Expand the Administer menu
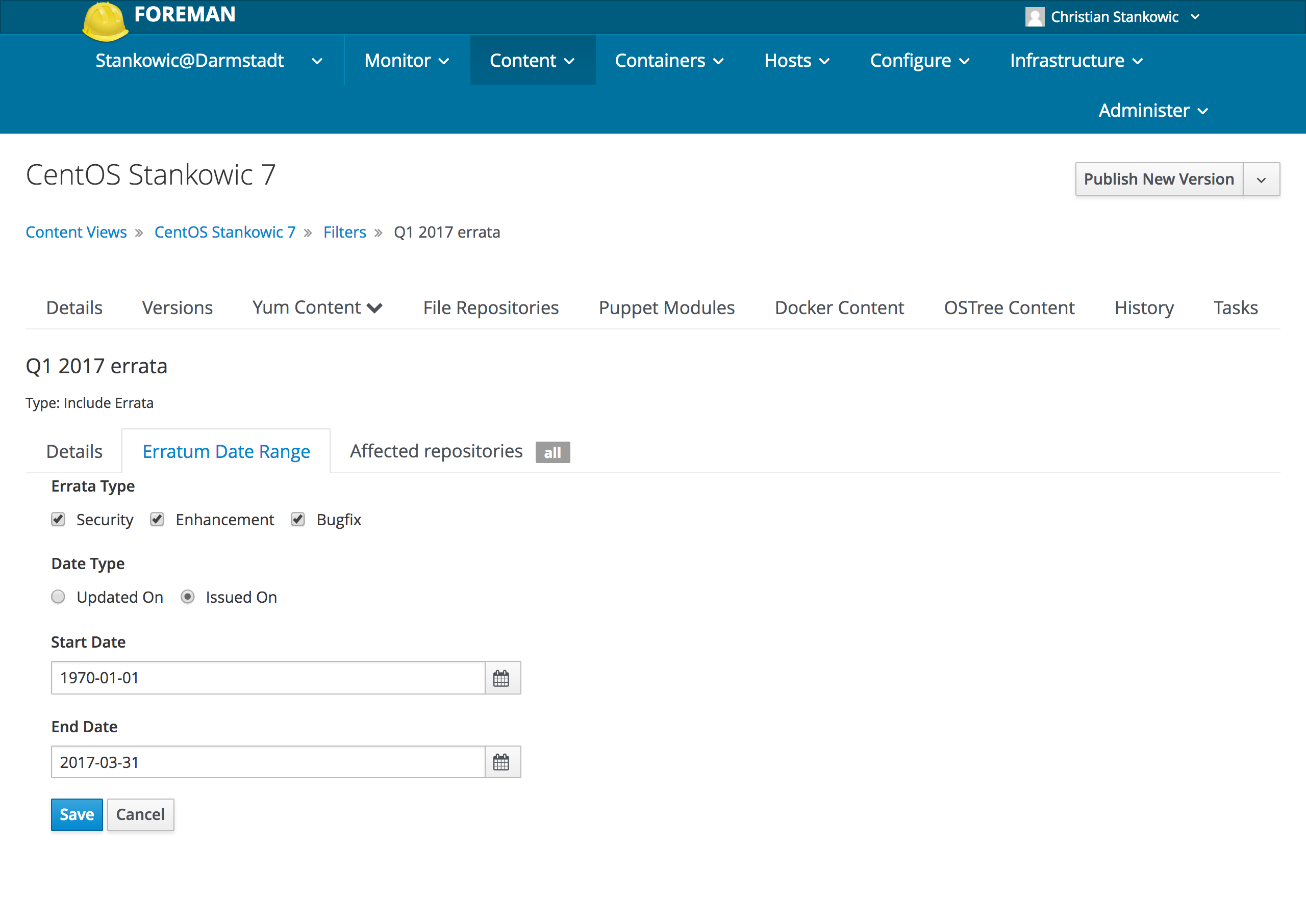This screenshot has width=1306, height=924. pos(1153,110)
